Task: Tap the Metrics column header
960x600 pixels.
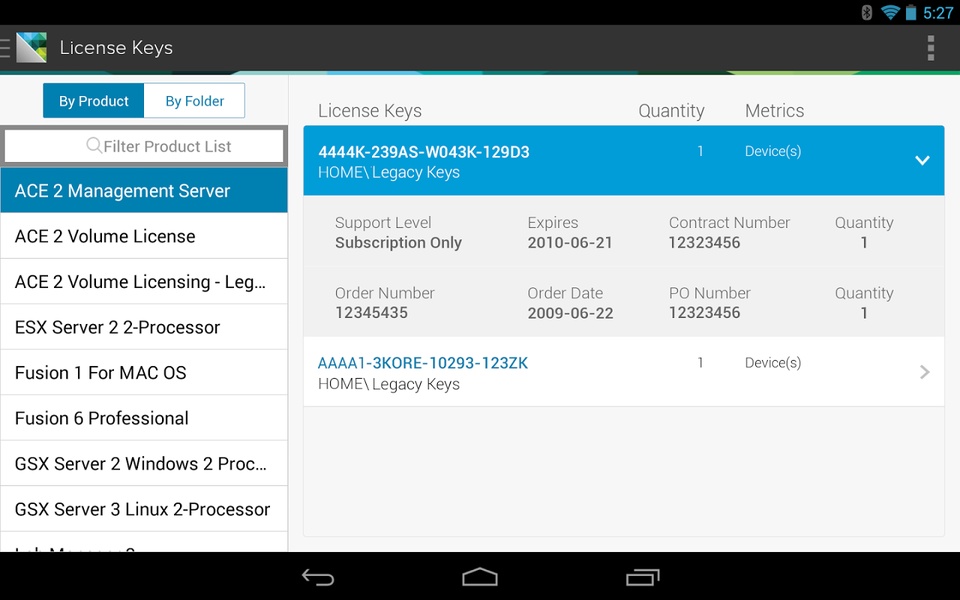Action: (x=774, y=111)
